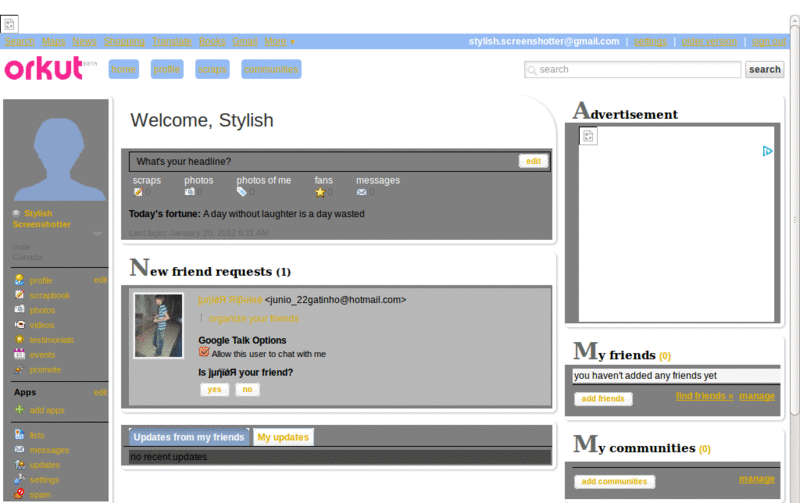Click the add friends button
Image resolution: width=800 pixels, height=503 pixels.
(x=603, y=398)
